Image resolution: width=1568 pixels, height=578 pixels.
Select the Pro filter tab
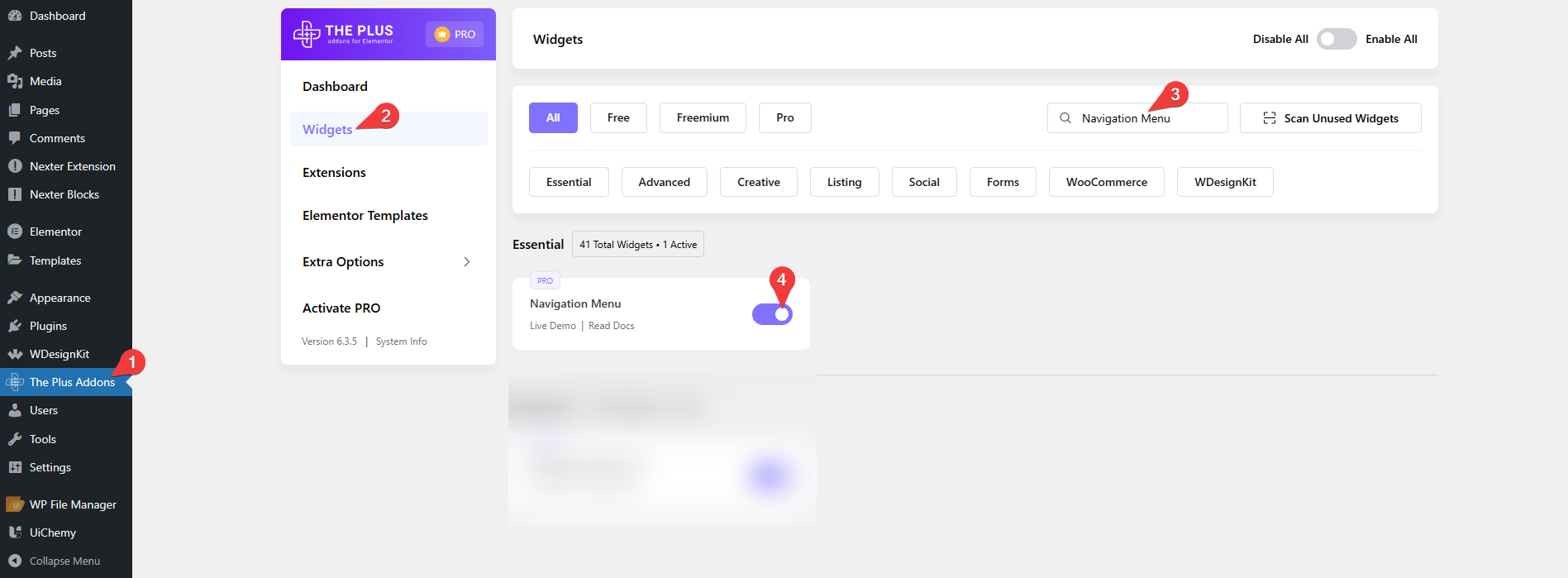(785, 117)
